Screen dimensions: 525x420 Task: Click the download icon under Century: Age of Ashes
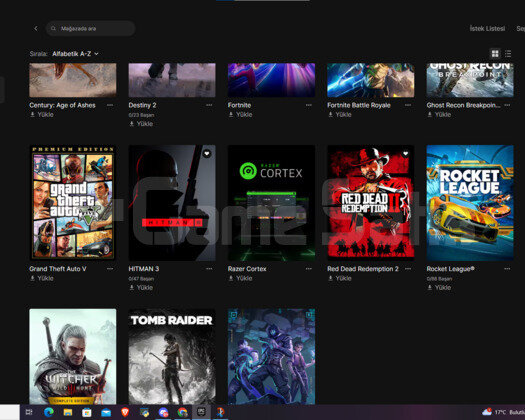pos(32,115)
